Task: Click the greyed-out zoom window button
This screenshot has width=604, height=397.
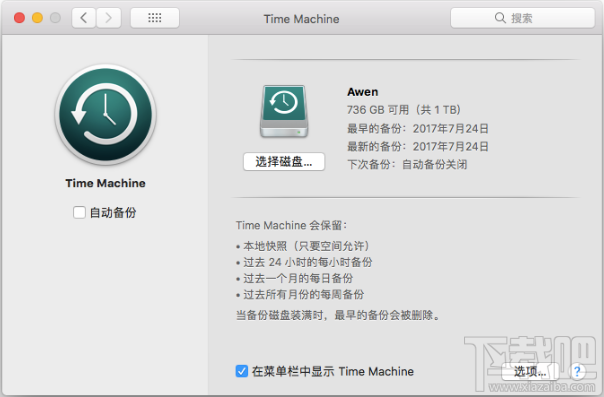Action: (x=55, y=18)
